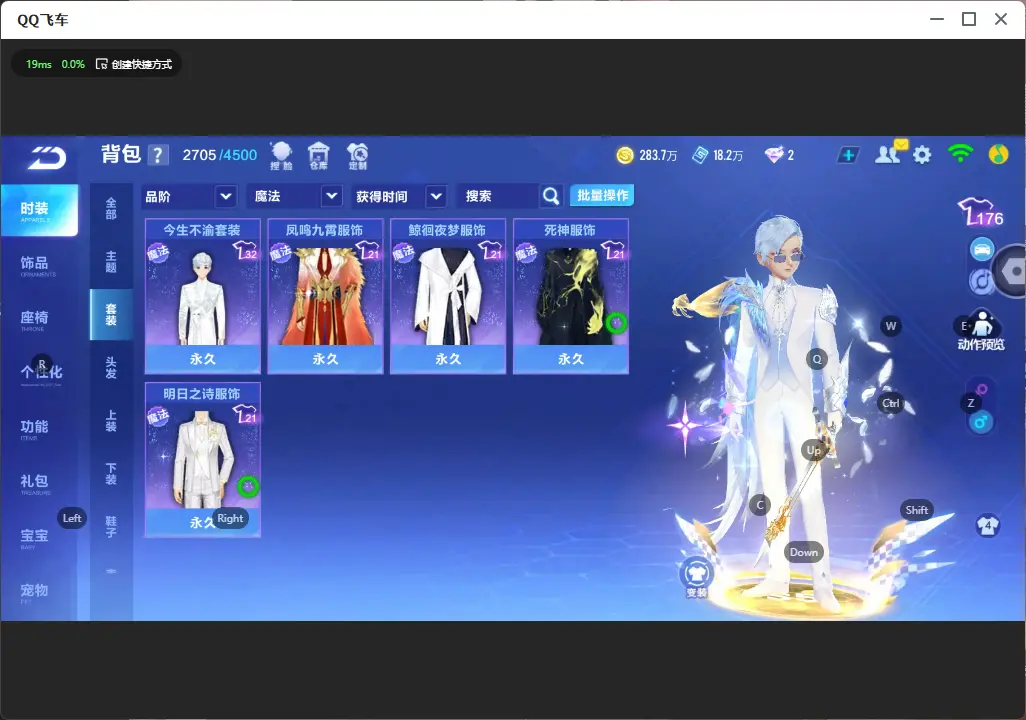Select the 鞋子 shoes subcategory

pyautogui.click(x=111, y=527)
